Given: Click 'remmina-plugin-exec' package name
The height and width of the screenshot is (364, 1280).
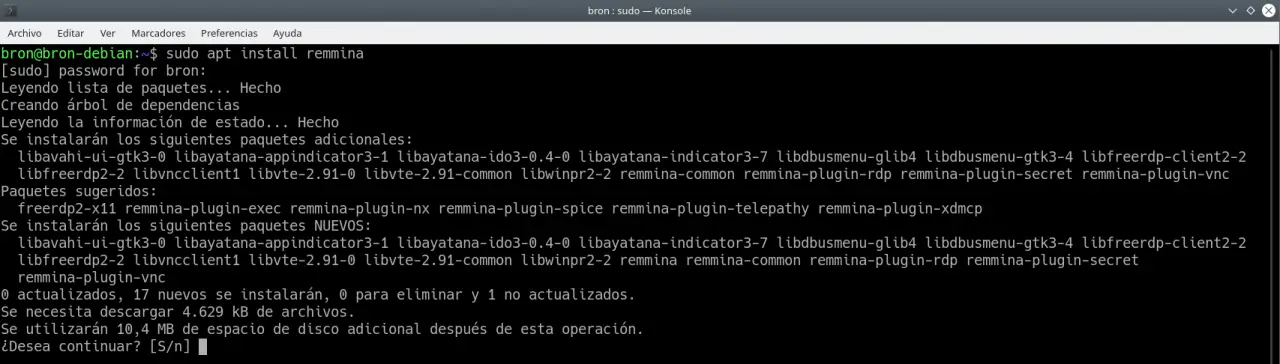Looking at the screenshot, I should point(203,208).
